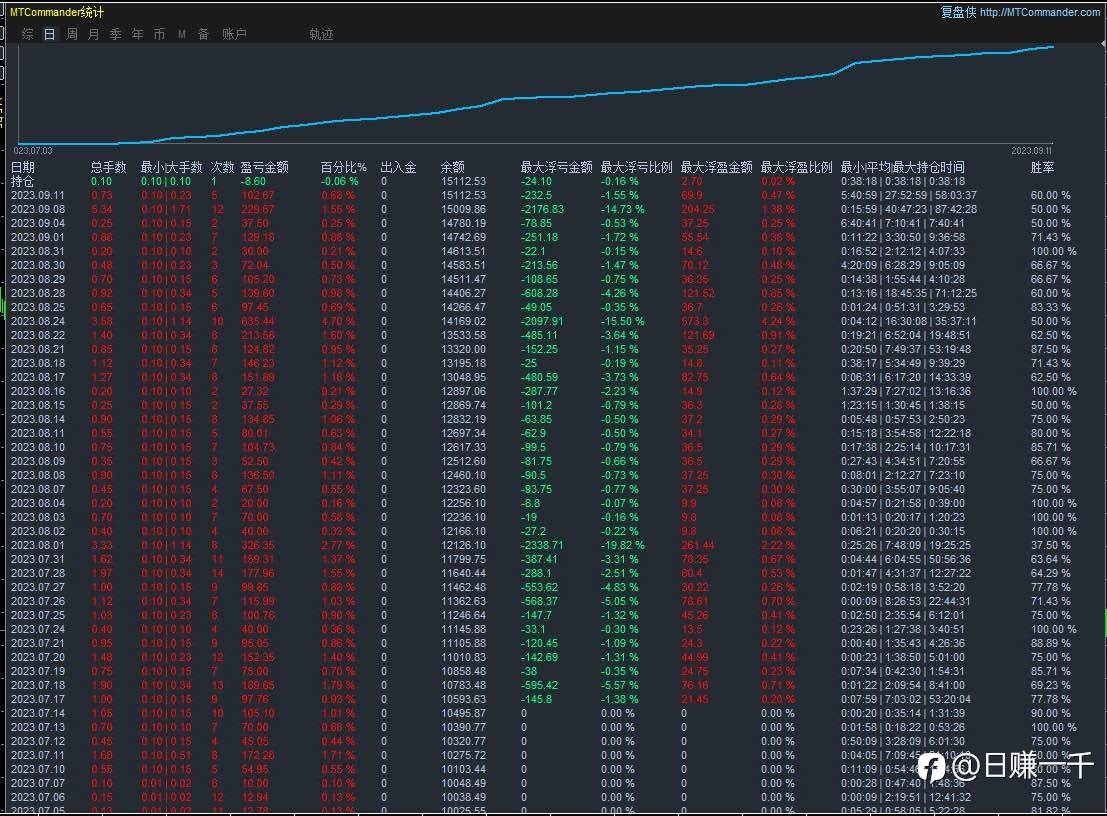The height and width of the screenshot is (816, 1107).
Task: Sort by the 盈亏金额 column header
Action: click(x=264, y=167)
